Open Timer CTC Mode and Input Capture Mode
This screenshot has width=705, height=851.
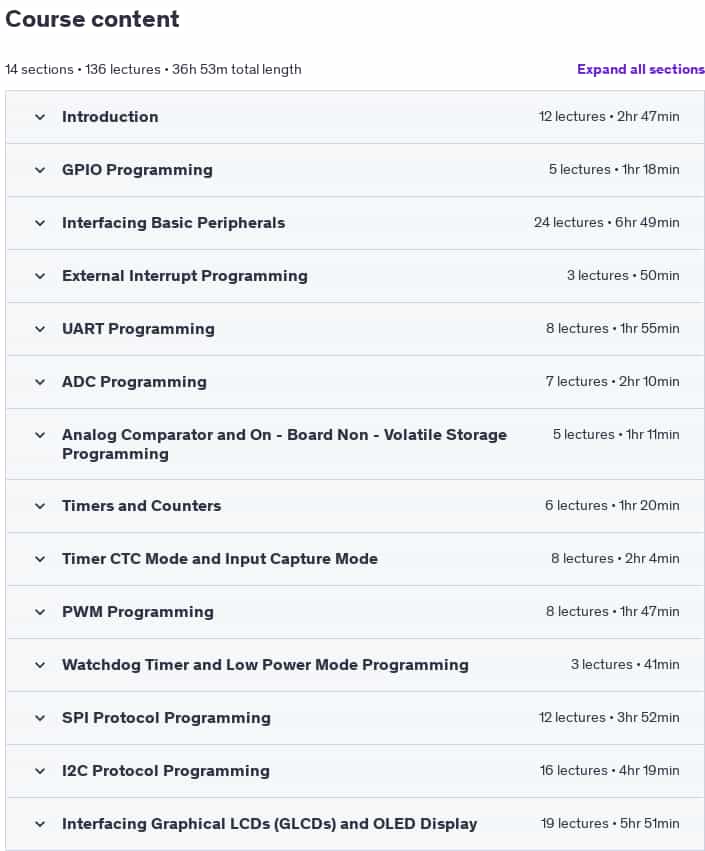[220, 558]
